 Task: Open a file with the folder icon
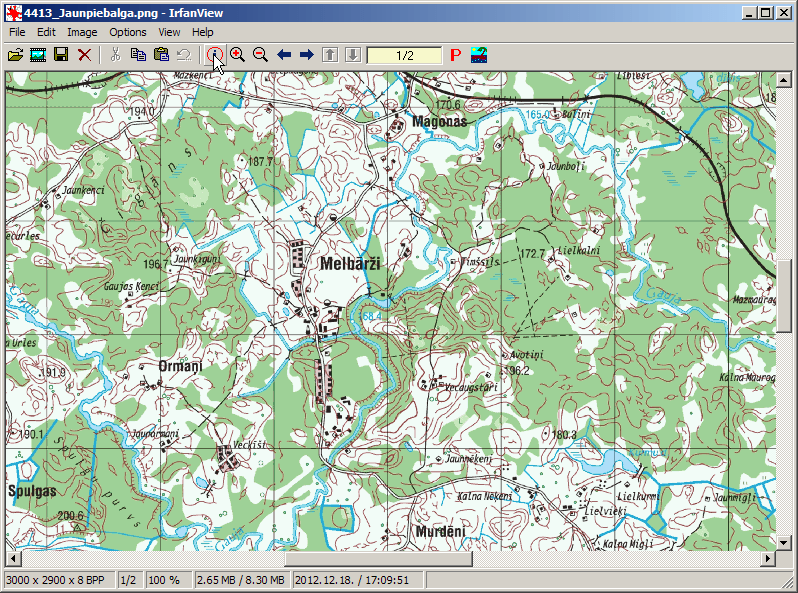15,54
